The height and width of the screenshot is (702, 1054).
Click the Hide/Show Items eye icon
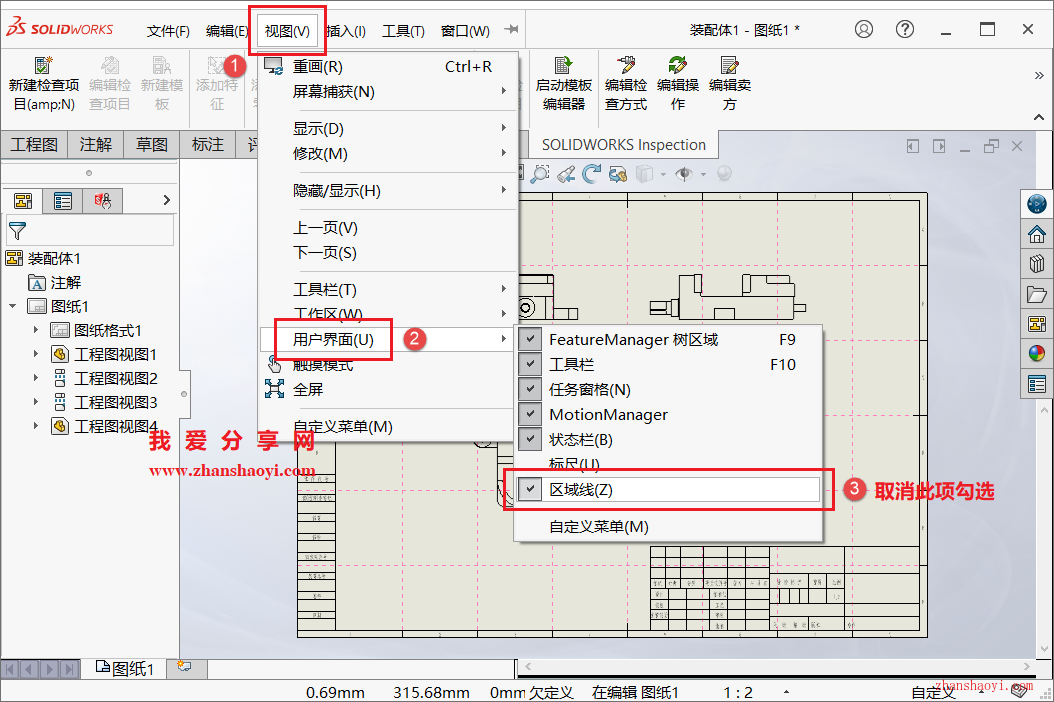click(684, 174)
